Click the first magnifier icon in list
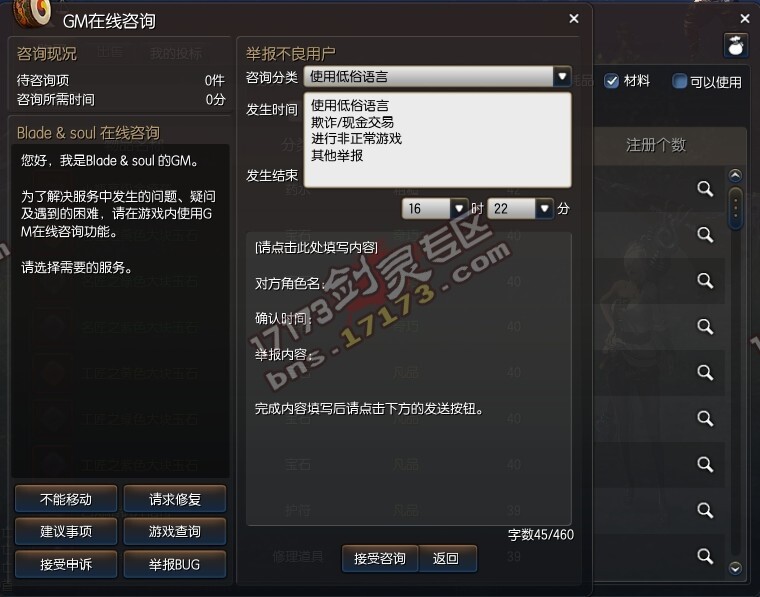This screenshot has height=597, width=760. pos(705,189)
